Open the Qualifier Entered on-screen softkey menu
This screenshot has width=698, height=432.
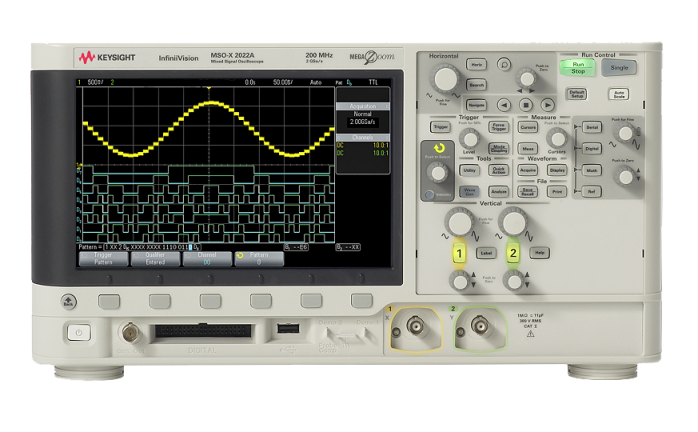[x=155, y=259]
